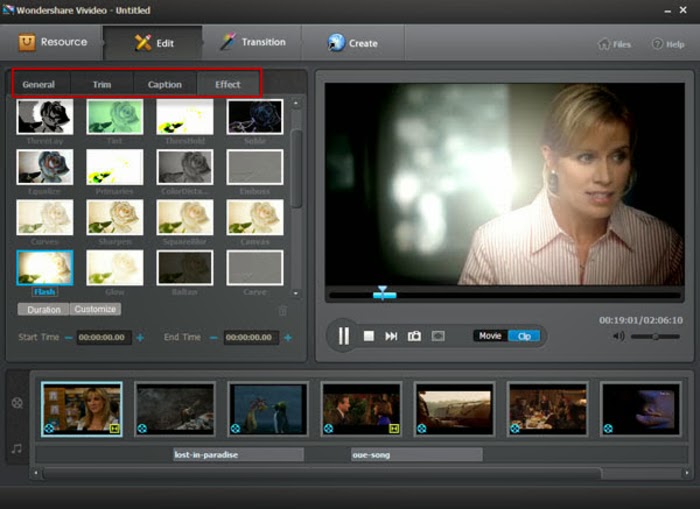This screenshot has height=509, width=700.
Task: Open the General sub-tab
Action: 39,84
